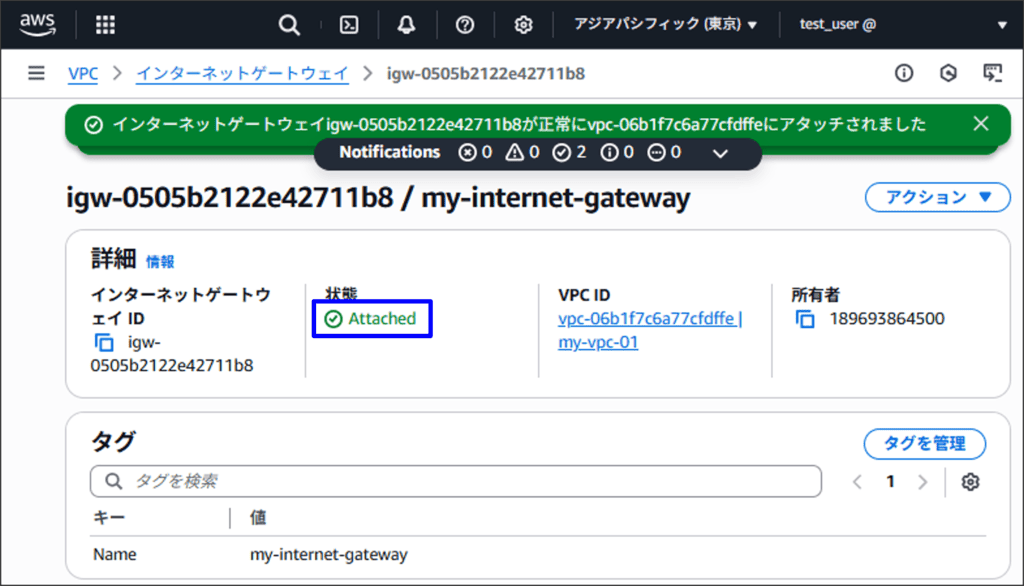Screen dimensions: 1024x586
Task: Open the 情報 info link next to 詳細
Action: point(160,262)
